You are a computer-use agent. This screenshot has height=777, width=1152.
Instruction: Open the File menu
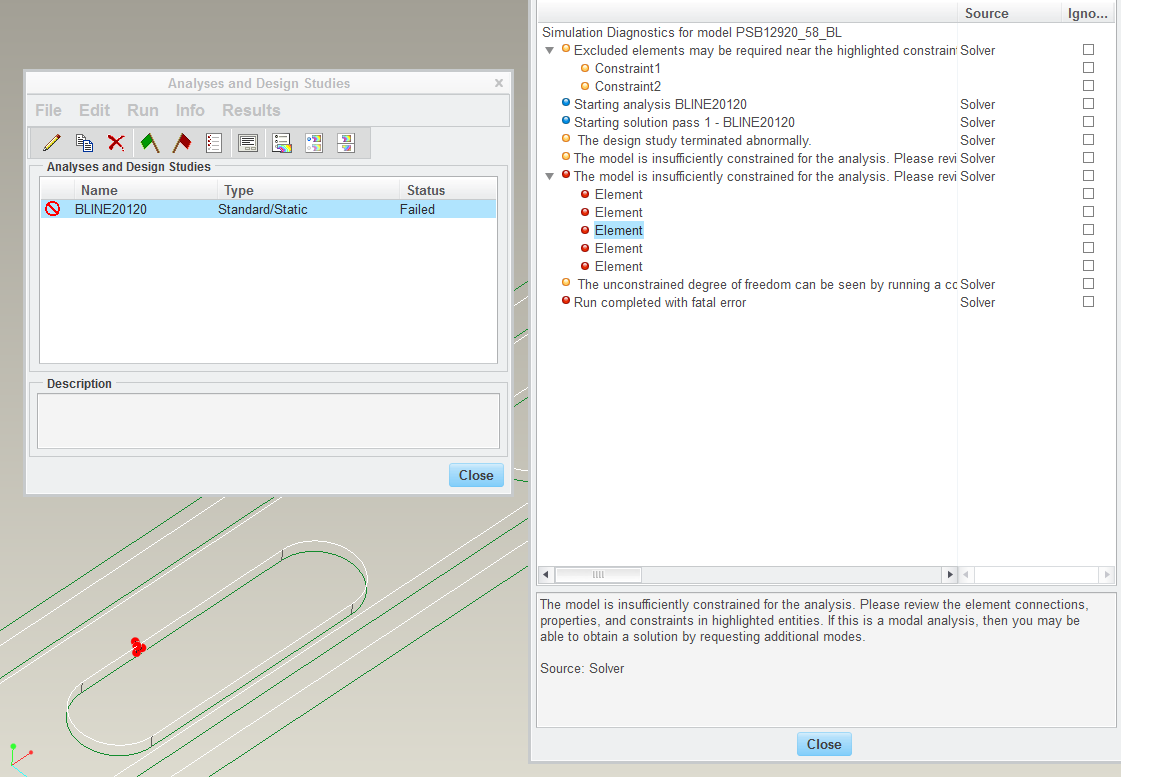pos(48,110)
